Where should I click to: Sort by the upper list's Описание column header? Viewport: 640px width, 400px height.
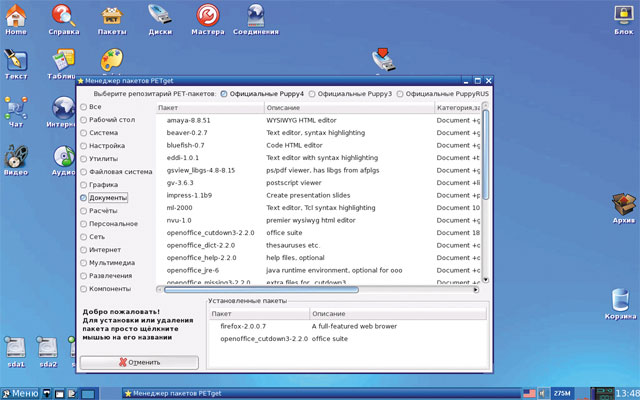coord(349,108)
